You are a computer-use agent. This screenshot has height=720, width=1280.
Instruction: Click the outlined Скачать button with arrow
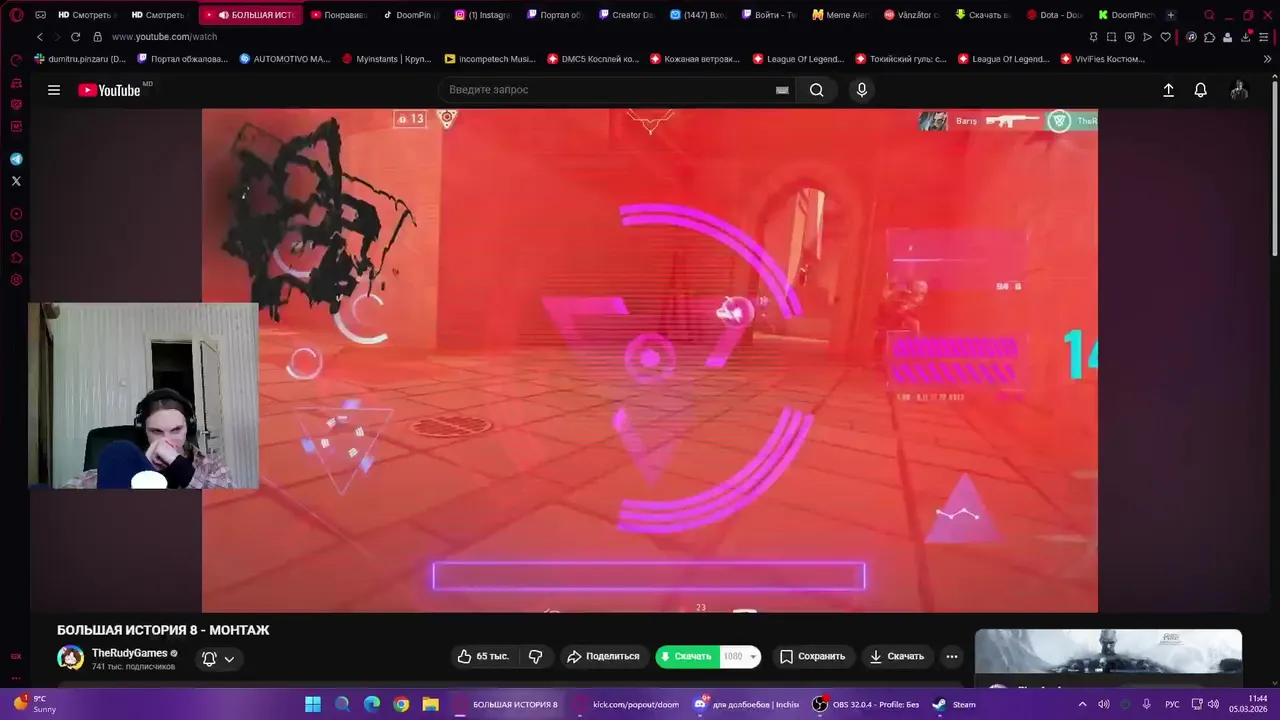tap(897, 656)
